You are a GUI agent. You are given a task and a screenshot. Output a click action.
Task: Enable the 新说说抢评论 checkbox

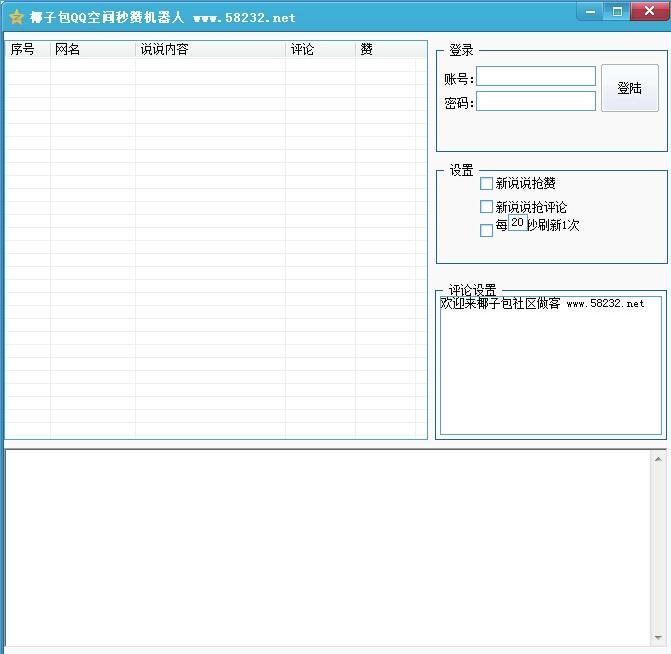[487, 207]
